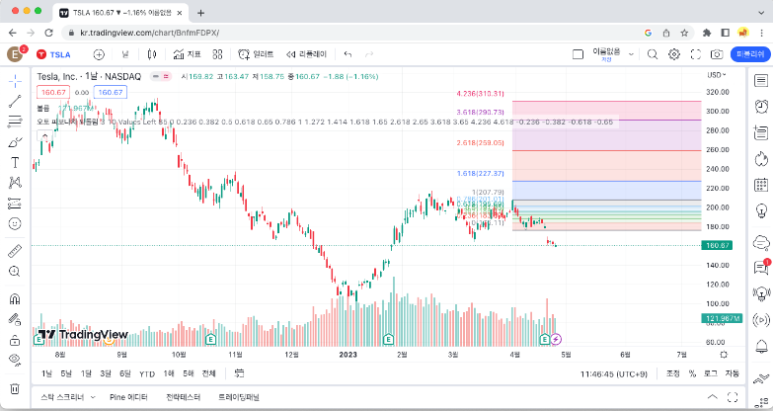Click the lightning event marker on the timeline
The width and height of the screenshot is (773, 411).
(x=556, y=339)
